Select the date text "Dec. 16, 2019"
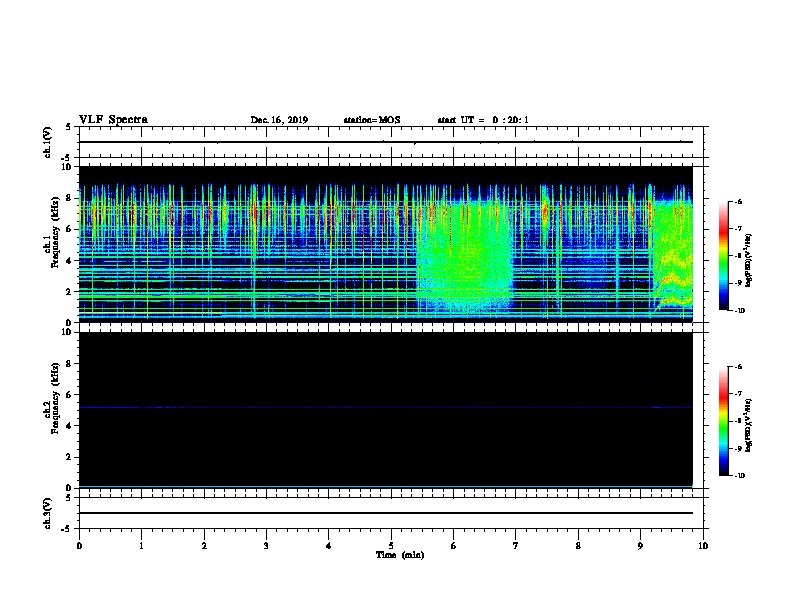Screen dimensions: 792x612 click(x=279, y=120)
